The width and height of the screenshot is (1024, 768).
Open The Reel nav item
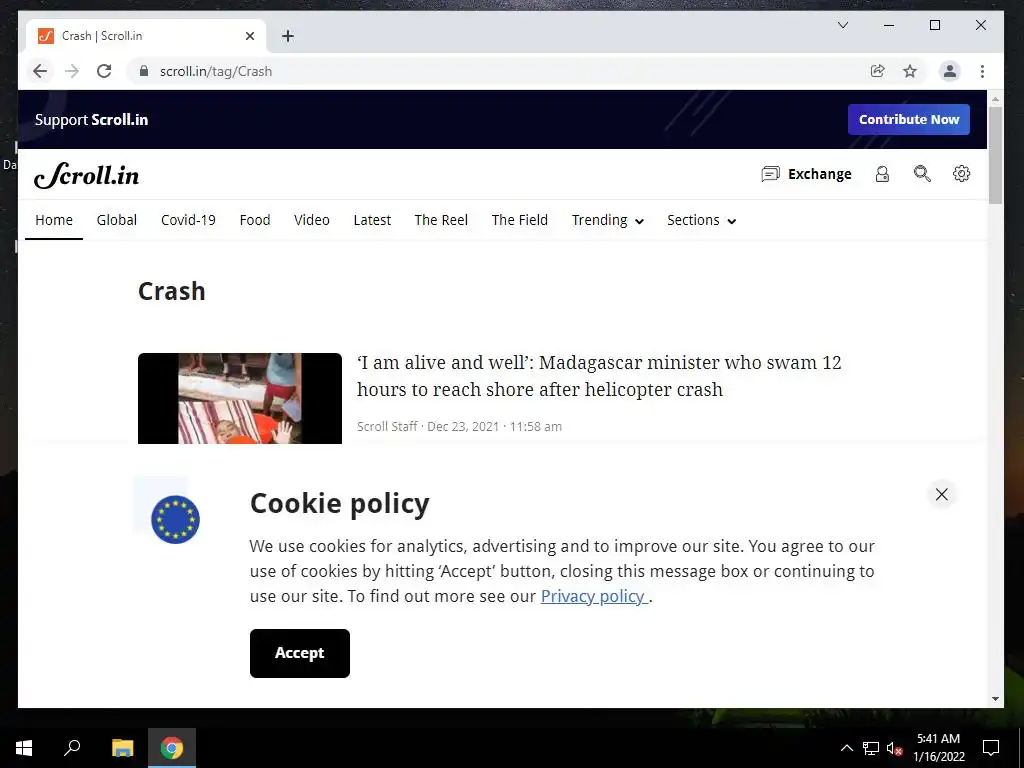pyautogui.click(x=441, y=220)
